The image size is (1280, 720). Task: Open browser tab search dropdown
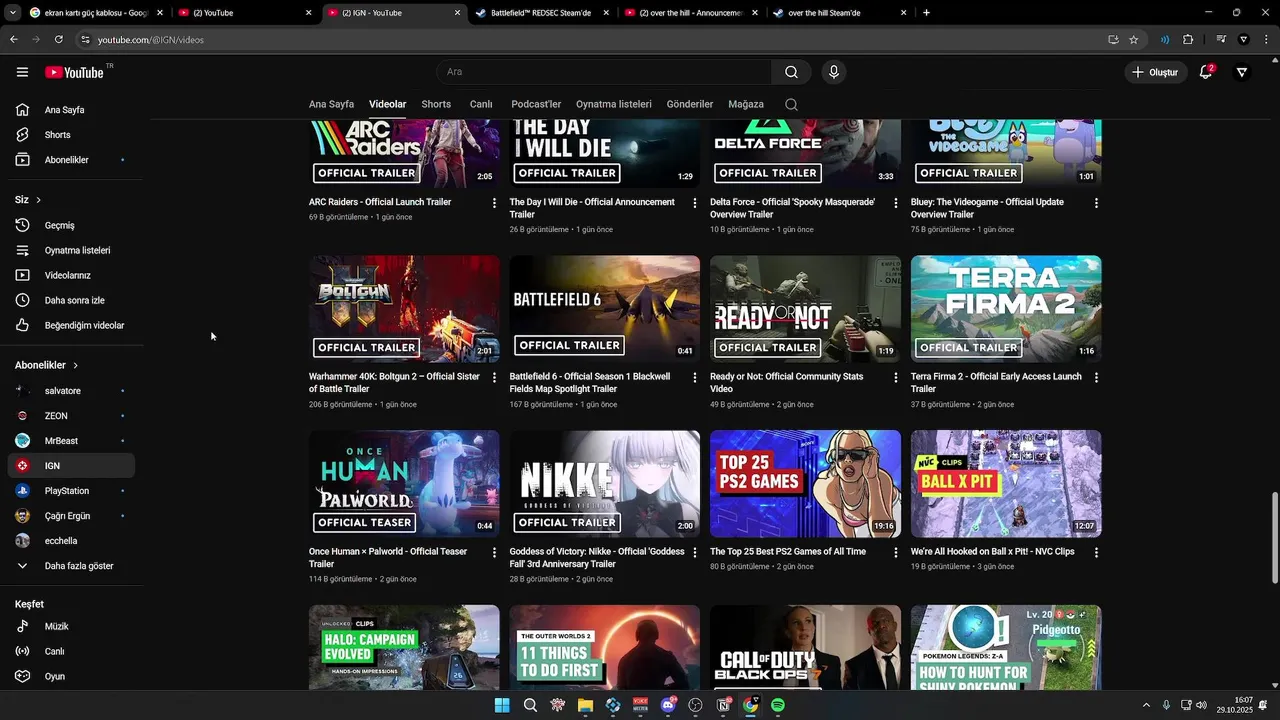pyautogui.click(x=13, y=13)
